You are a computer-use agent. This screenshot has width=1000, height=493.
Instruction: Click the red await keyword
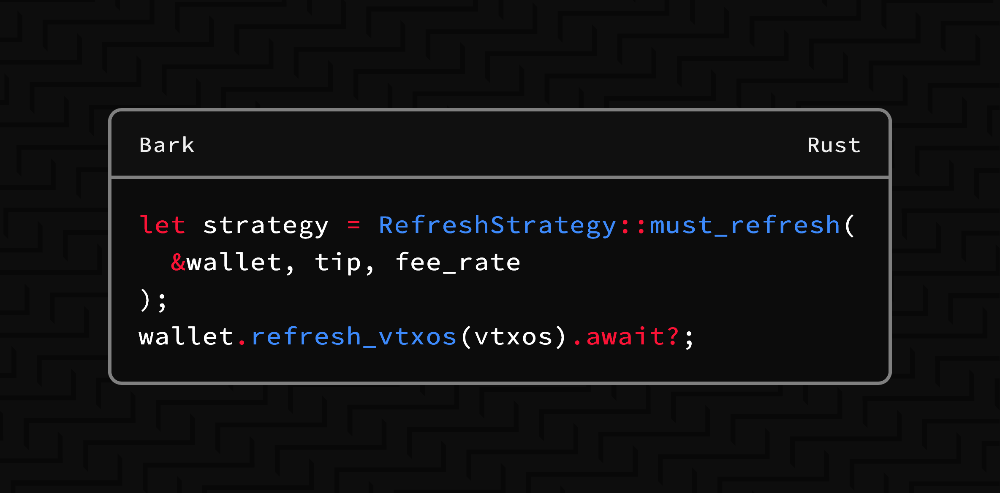(x=623, y=337)
